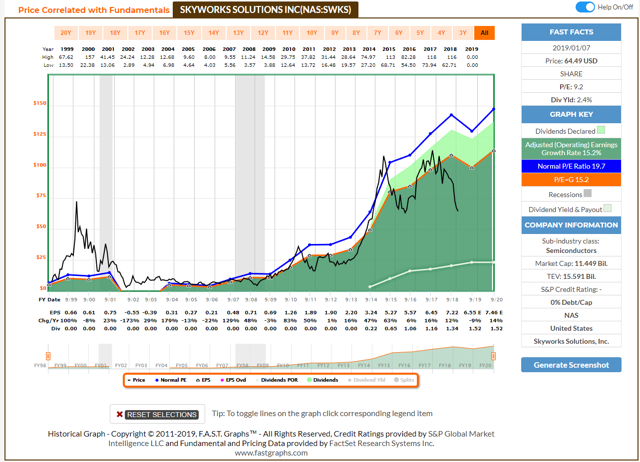
Task: Click the Normal P/E Ratio 19.7 key
Action: [571, 166]
